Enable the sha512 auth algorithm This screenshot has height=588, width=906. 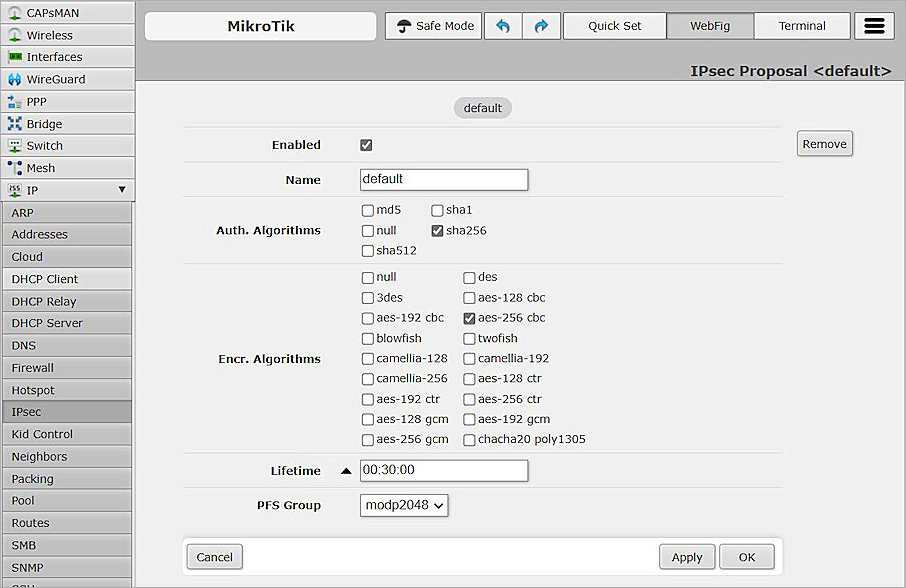click(368, 250)
